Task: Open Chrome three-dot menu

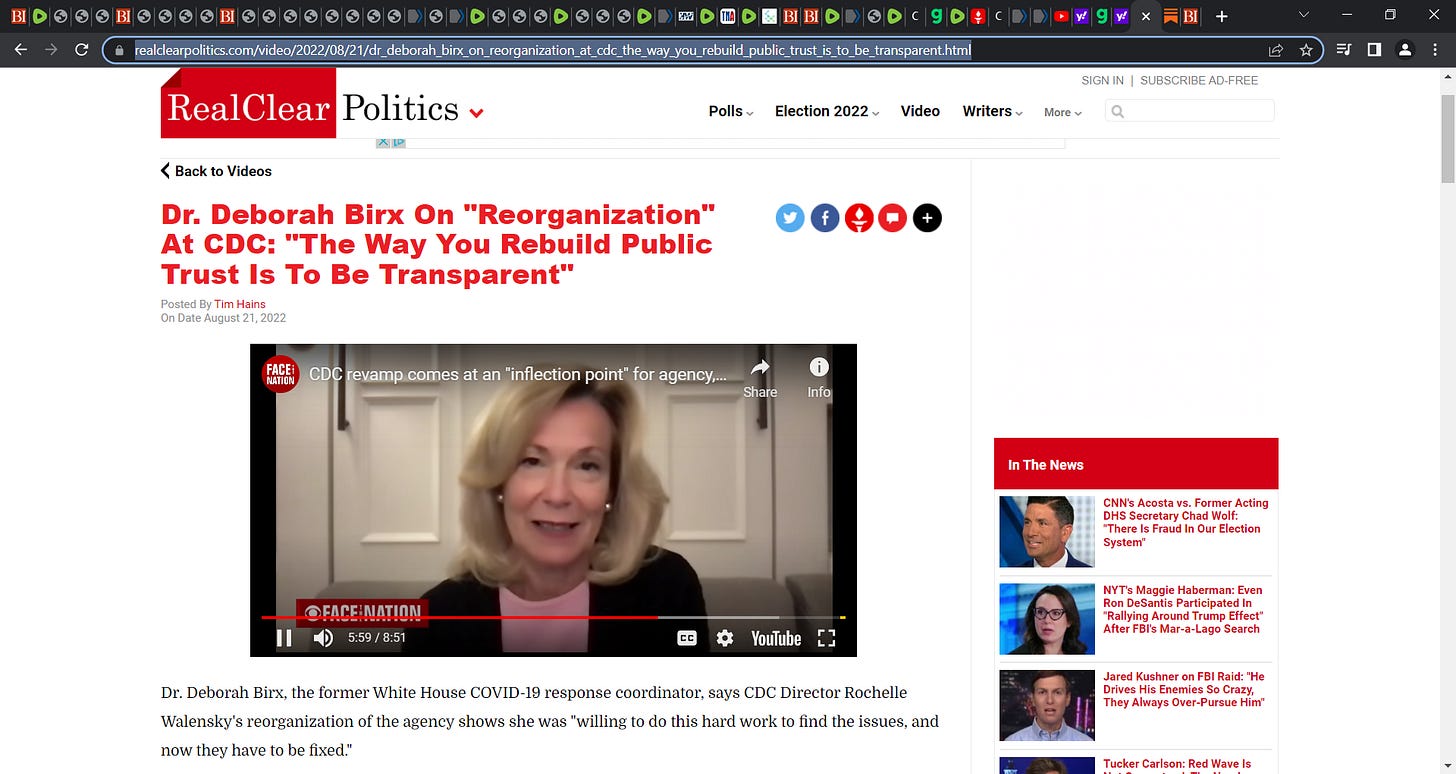Action: coord(1436,50)
